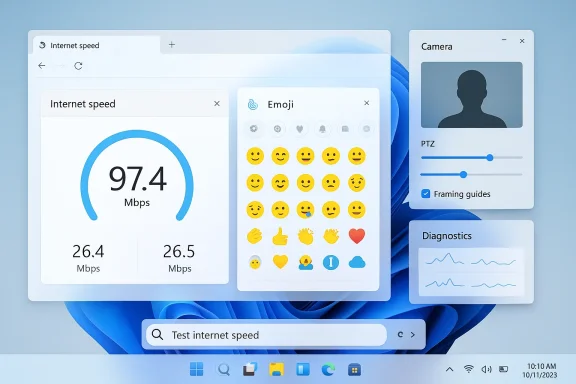Close the Internet speed result card
576x384 pixels.
(x=217, y=104)
